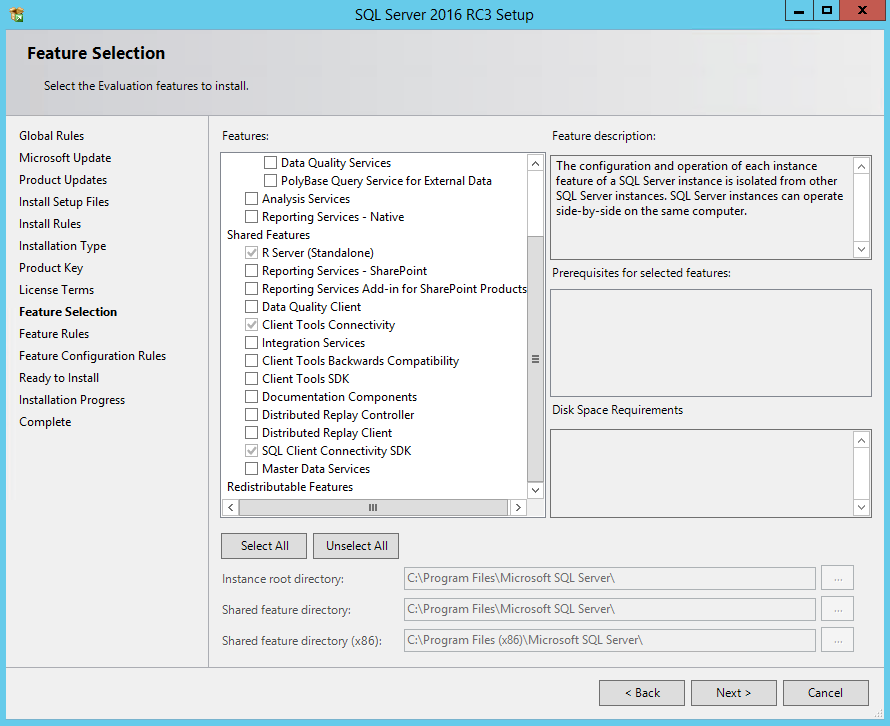Tick the Data Quality Client checkbox

pos(251,307)
